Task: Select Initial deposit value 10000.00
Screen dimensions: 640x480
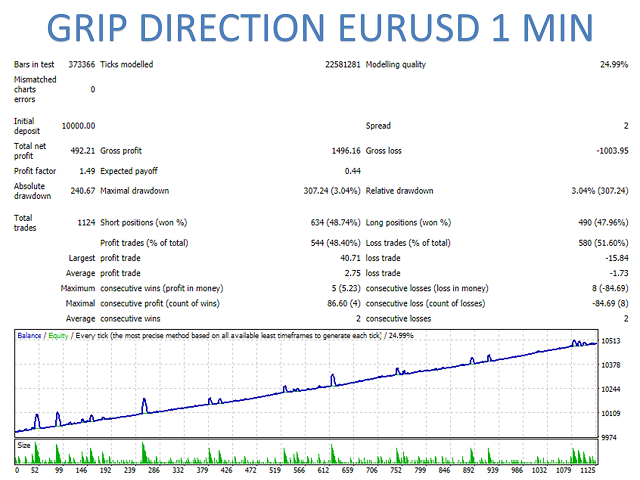Action: coord(78,126)
